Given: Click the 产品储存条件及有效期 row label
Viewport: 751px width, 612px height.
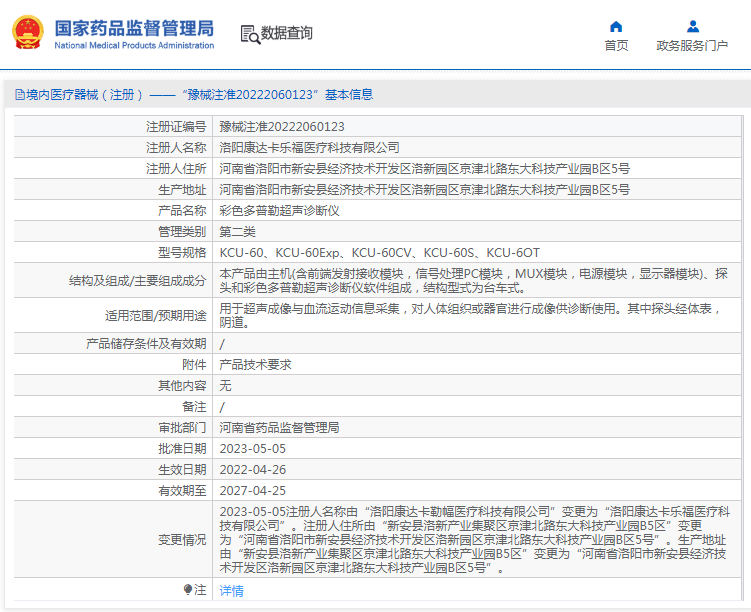Looking at the screenshot, I should point(146,344).
